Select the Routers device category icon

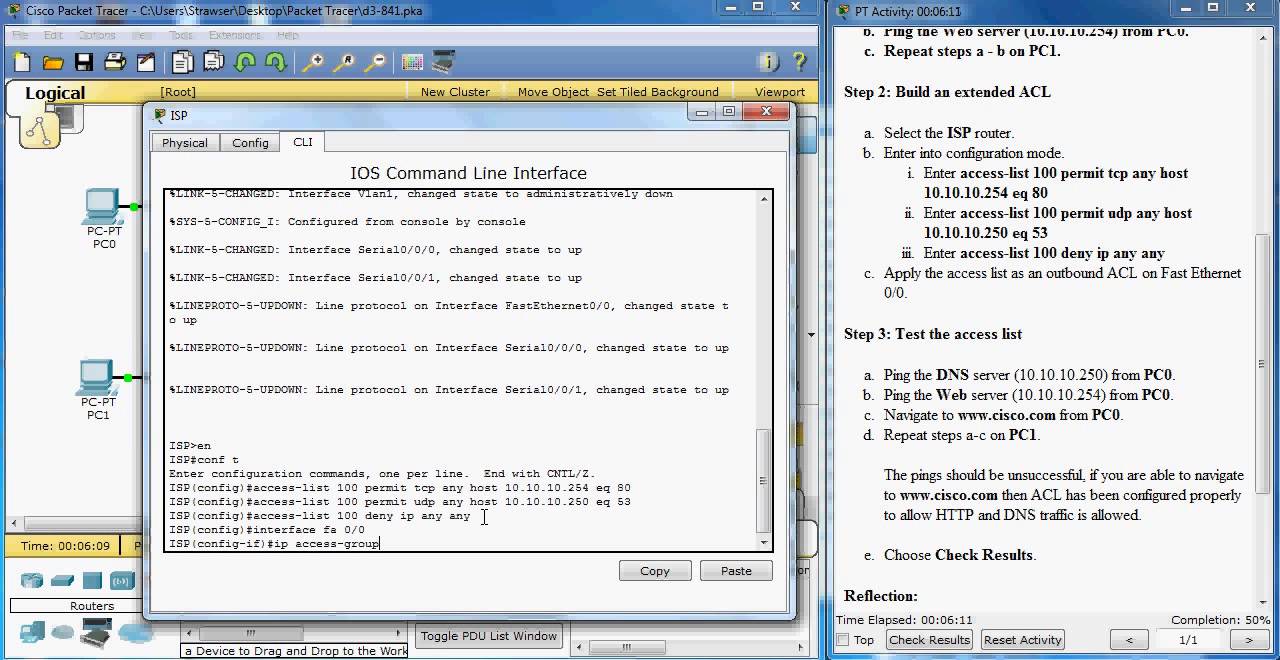point(32,581)
